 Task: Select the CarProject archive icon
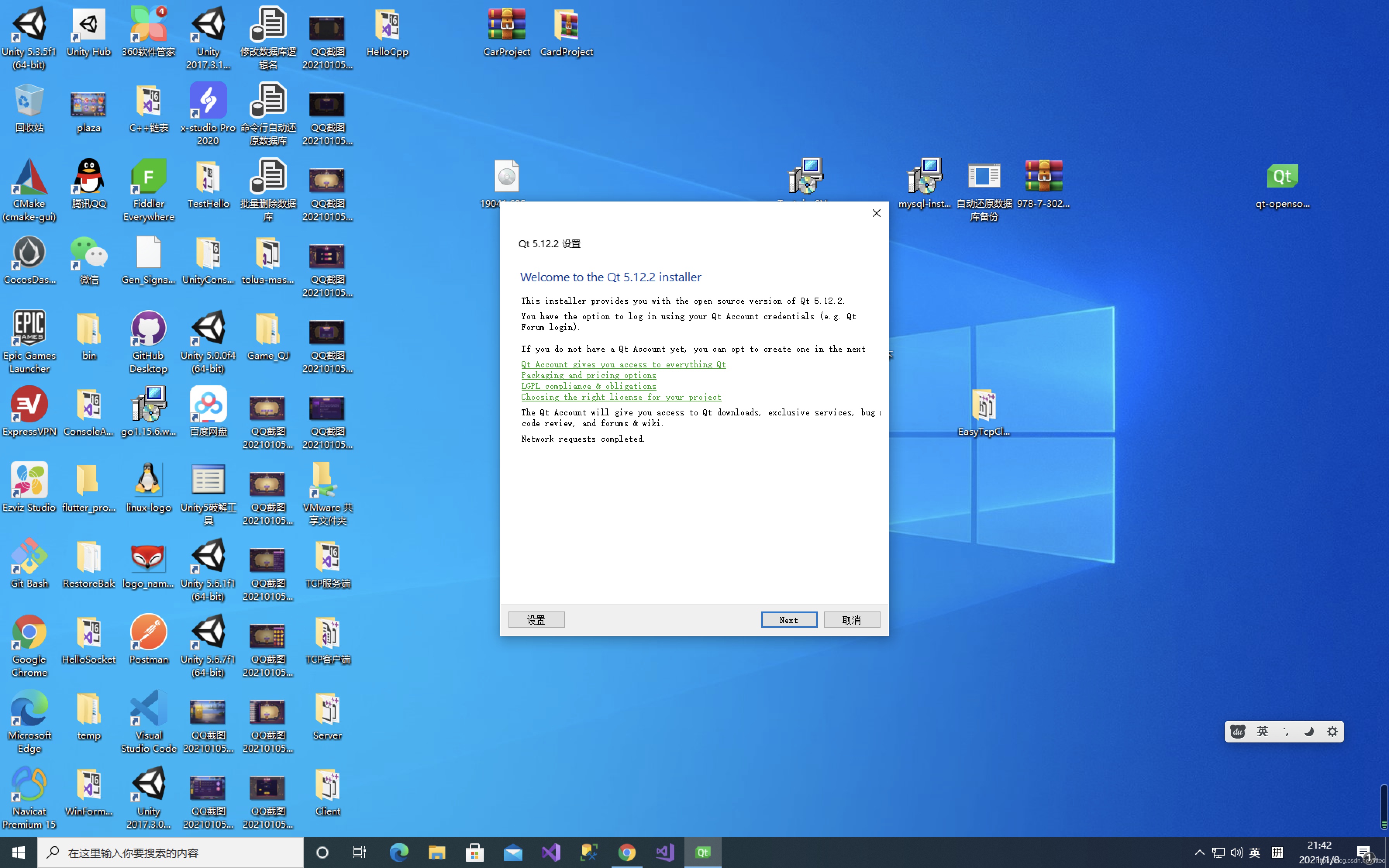point(506,31)
